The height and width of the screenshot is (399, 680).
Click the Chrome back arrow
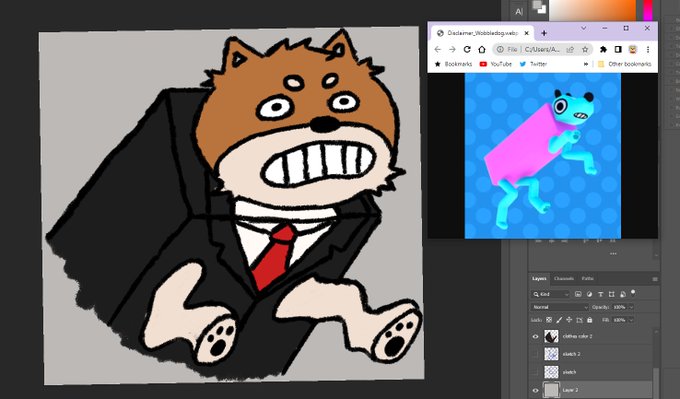[x=438, y=49]
